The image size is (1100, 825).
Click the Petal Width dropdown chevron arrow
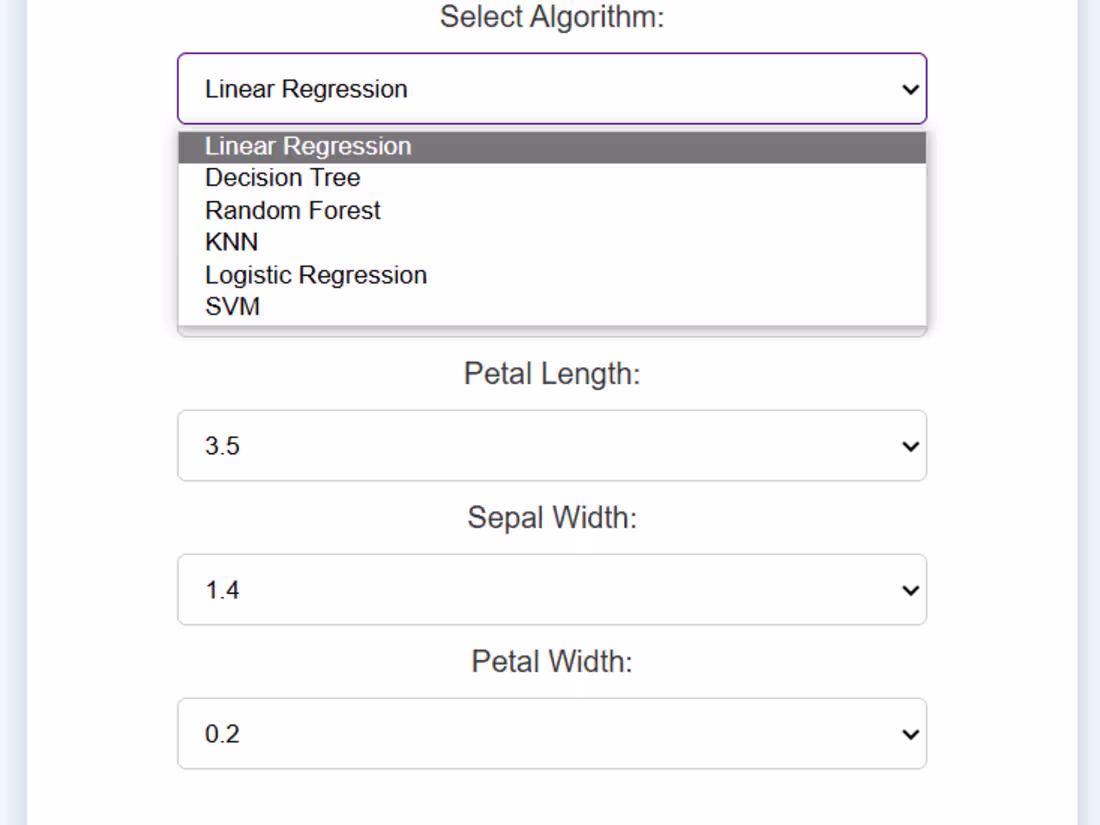click(910, 734)
